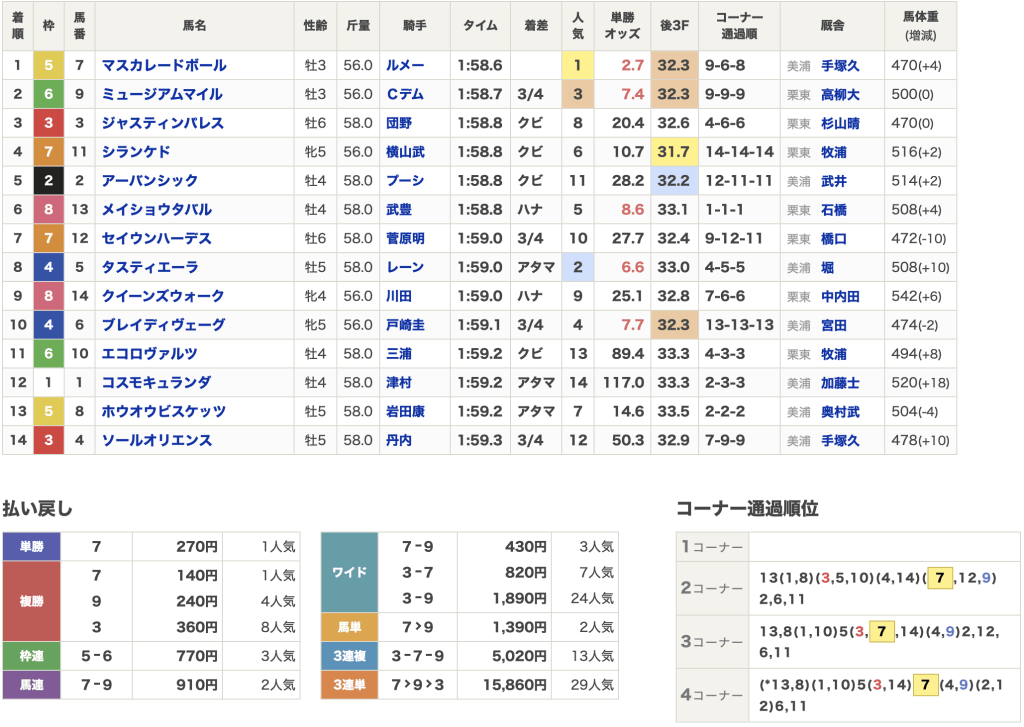Viewport: 1024px width, 727px height.
Task: Select the コーナー通過順位 heading
Action: pos(747,508)
